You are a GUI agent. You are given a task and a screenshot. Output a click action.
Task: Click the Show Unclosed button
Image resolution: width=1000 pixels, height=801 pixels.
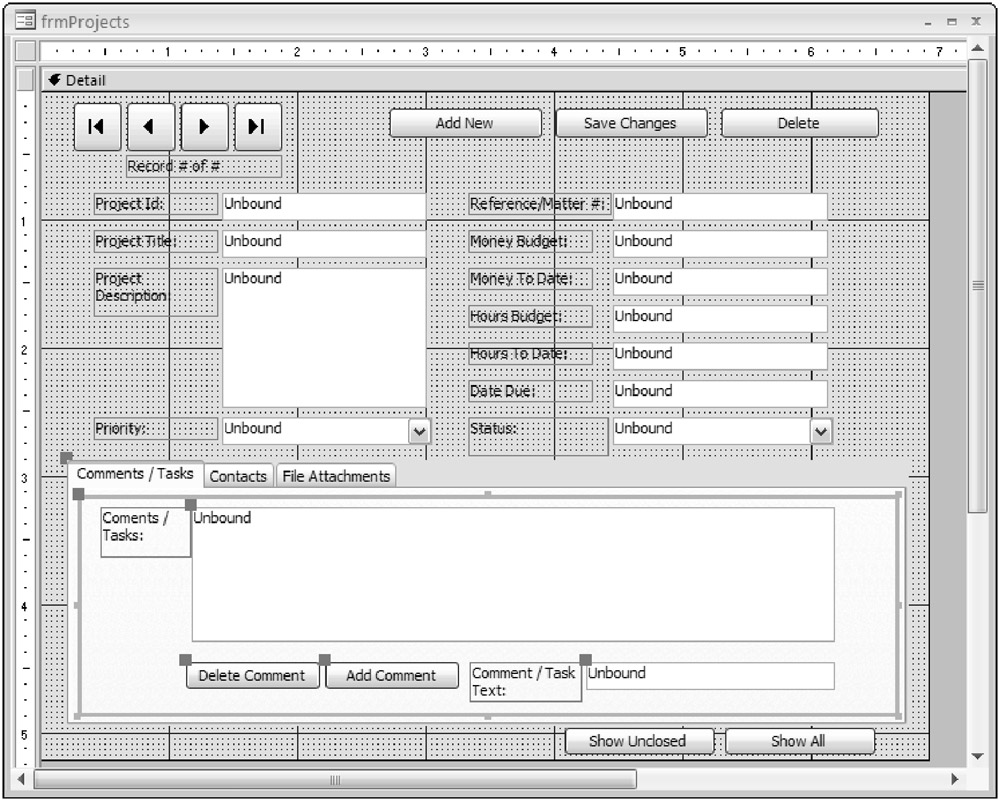638,741
